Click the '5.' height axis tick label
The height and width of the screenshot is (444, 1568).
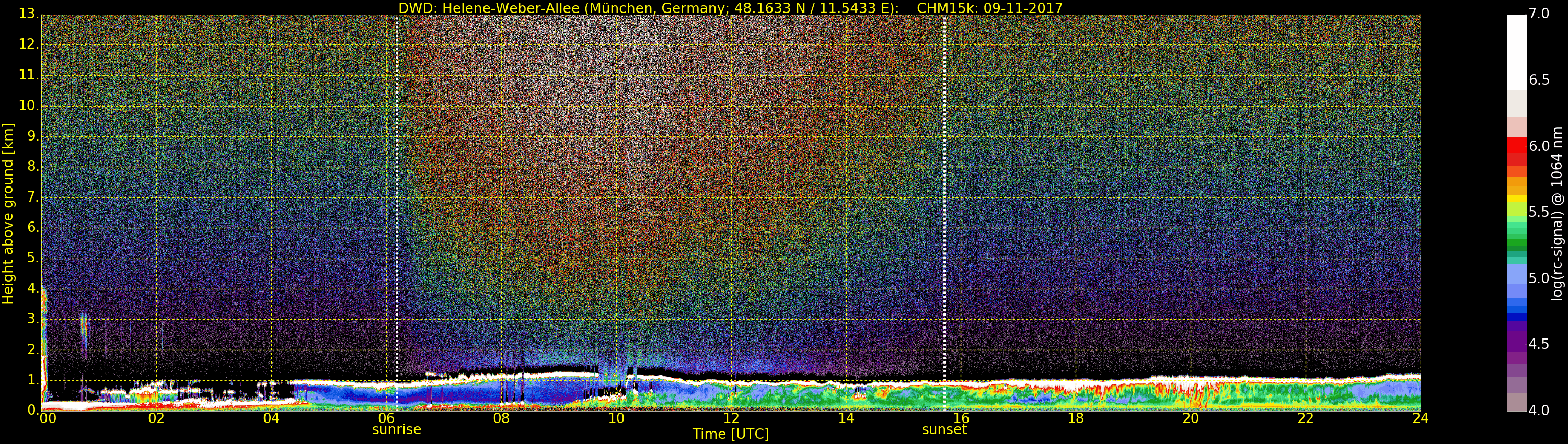[33, 259]
